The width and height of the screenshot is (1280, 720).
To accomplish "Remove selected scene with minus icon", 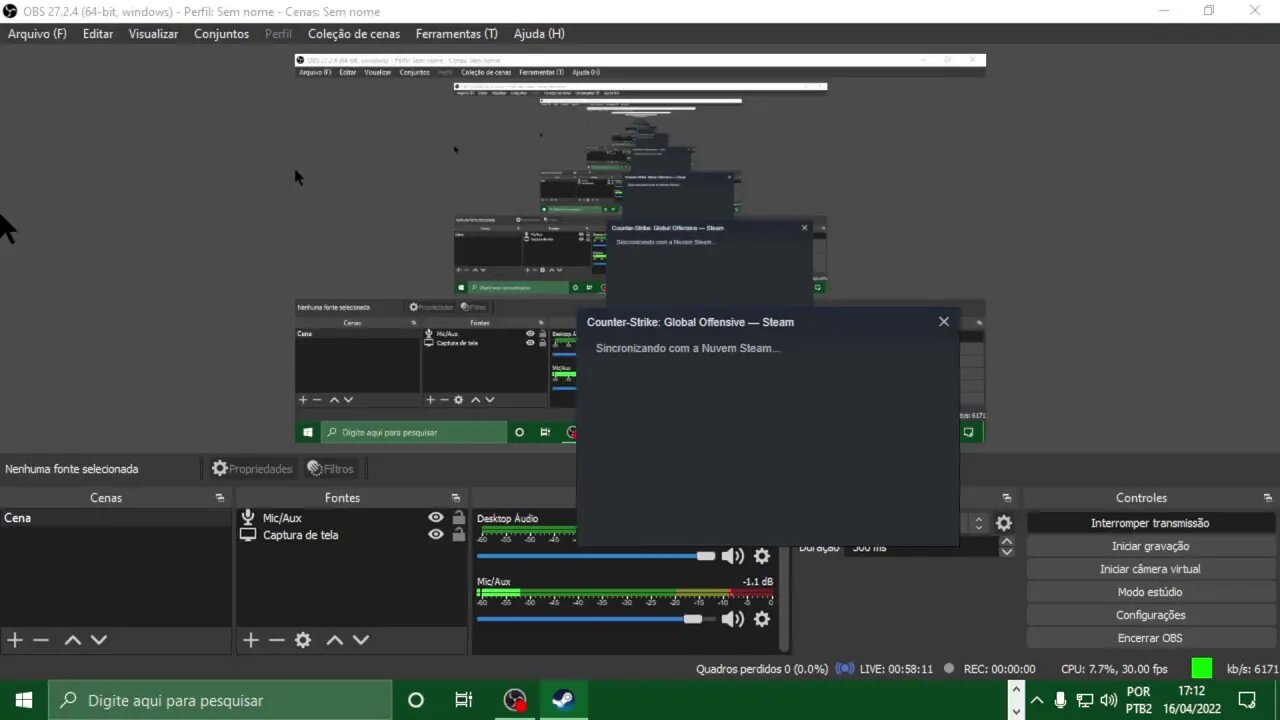I will (x=41, y=640).
